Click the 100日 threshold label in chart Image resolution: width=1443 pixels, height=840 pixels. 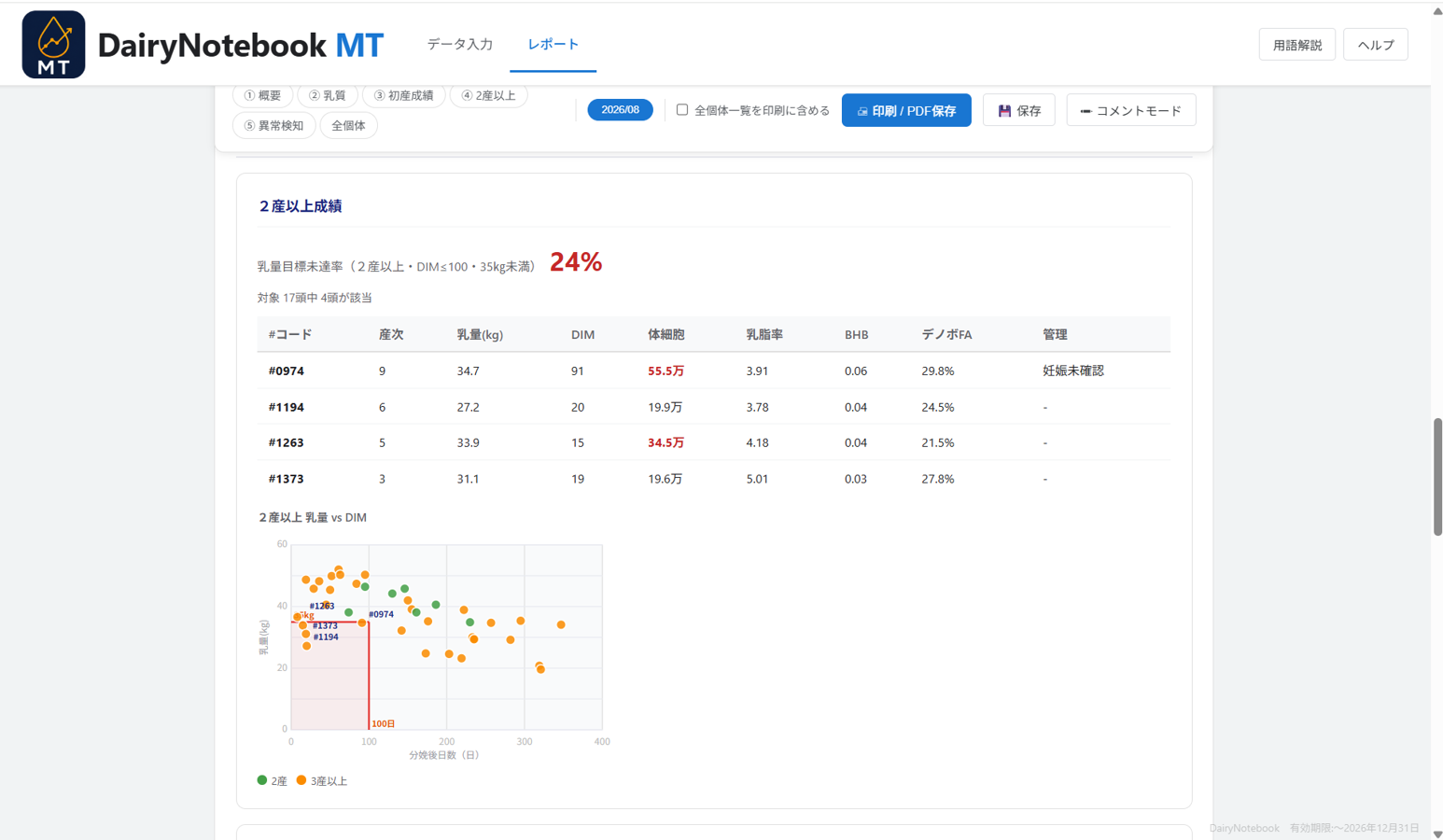tap(384, 723)
